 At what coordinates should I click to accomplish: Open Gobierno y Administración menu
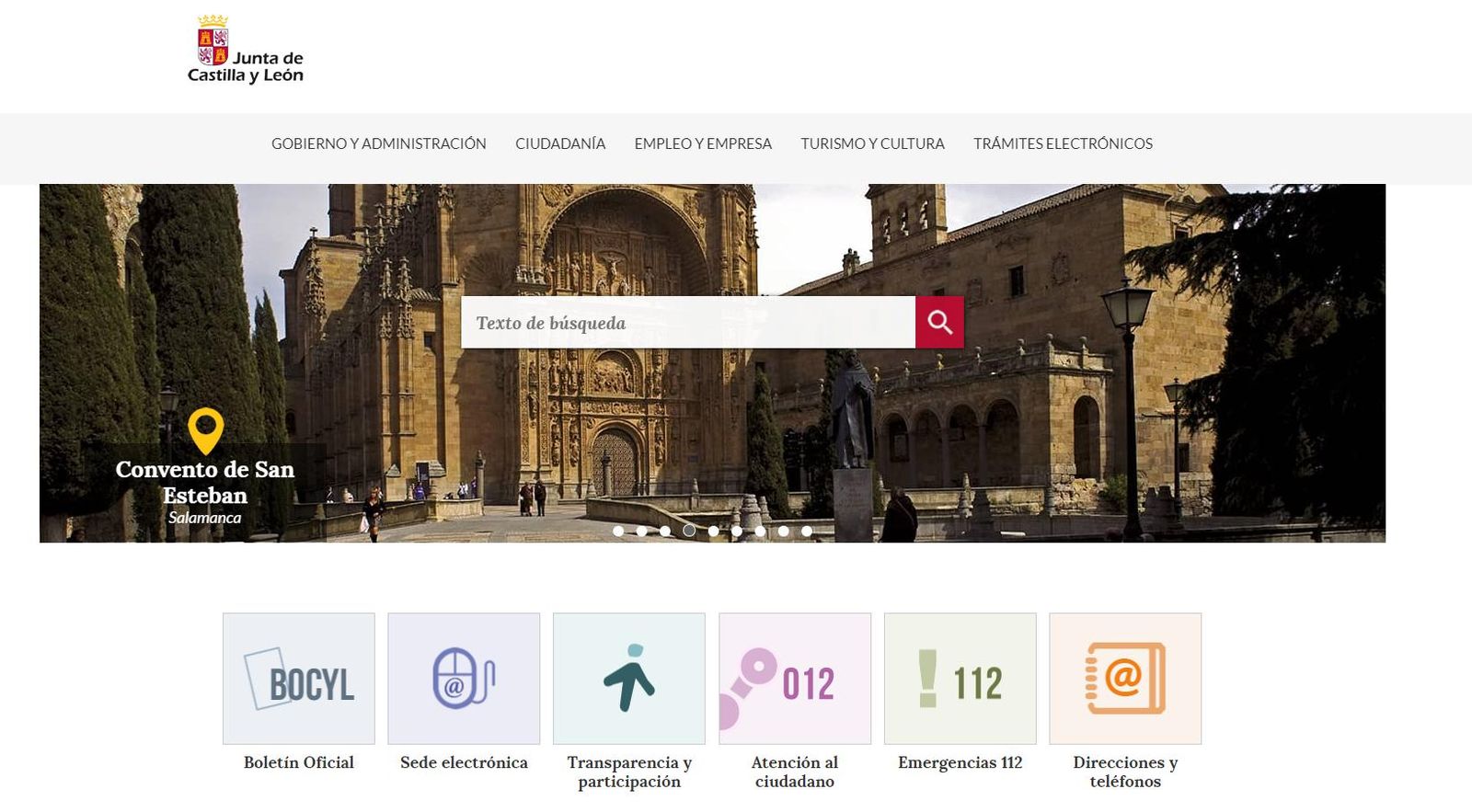pyautogui.click(x=378, y=143)
